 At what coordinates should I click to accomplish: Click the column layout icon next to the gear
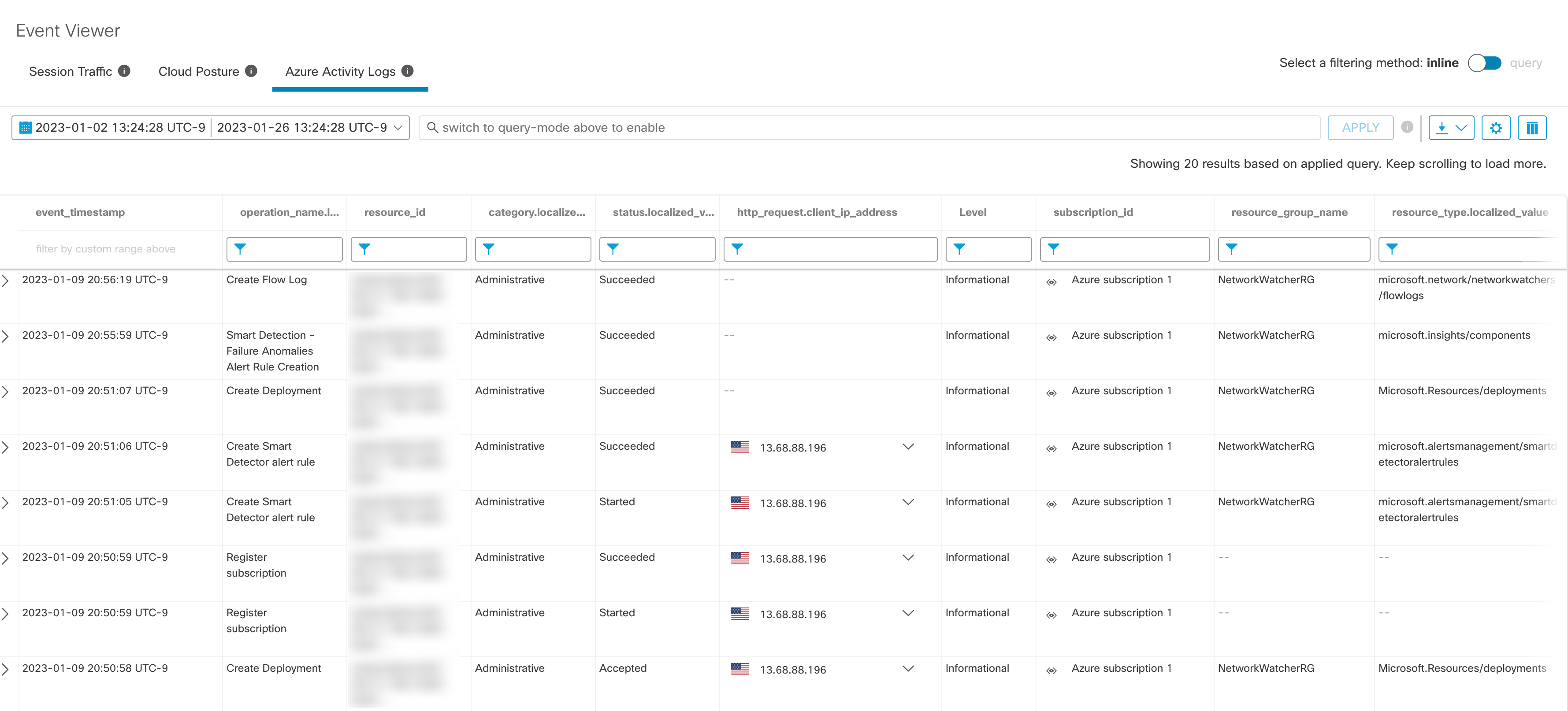tap(1533, 128)
